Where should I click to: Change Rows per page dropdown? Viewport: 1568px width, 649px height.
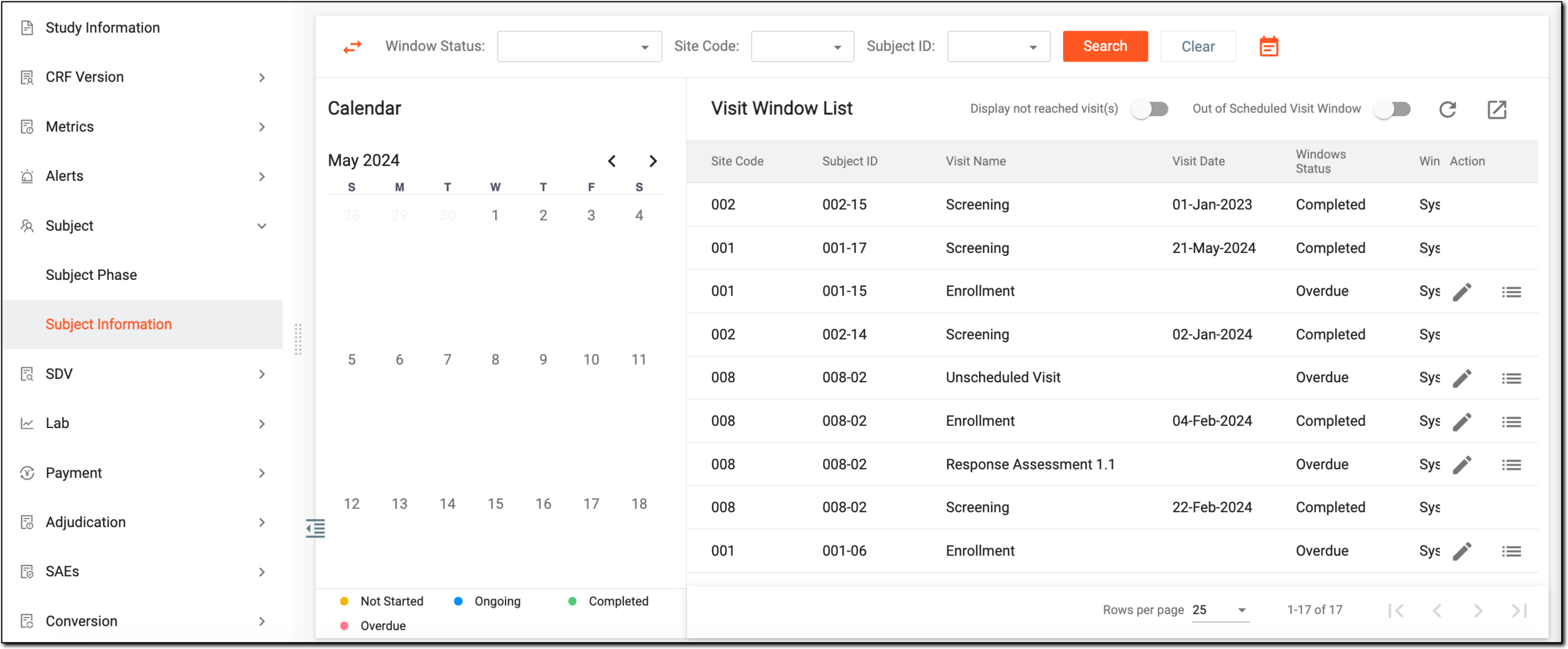click(x=1221, y=610)
